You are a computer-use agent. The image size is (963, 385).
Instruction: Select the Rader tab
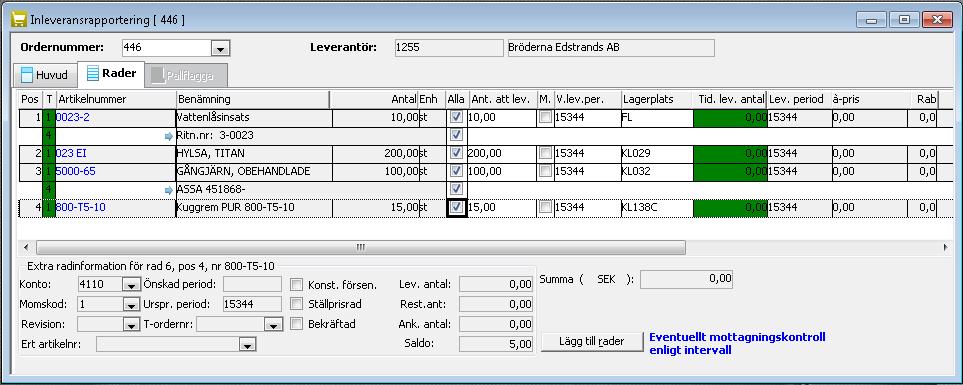111,74
